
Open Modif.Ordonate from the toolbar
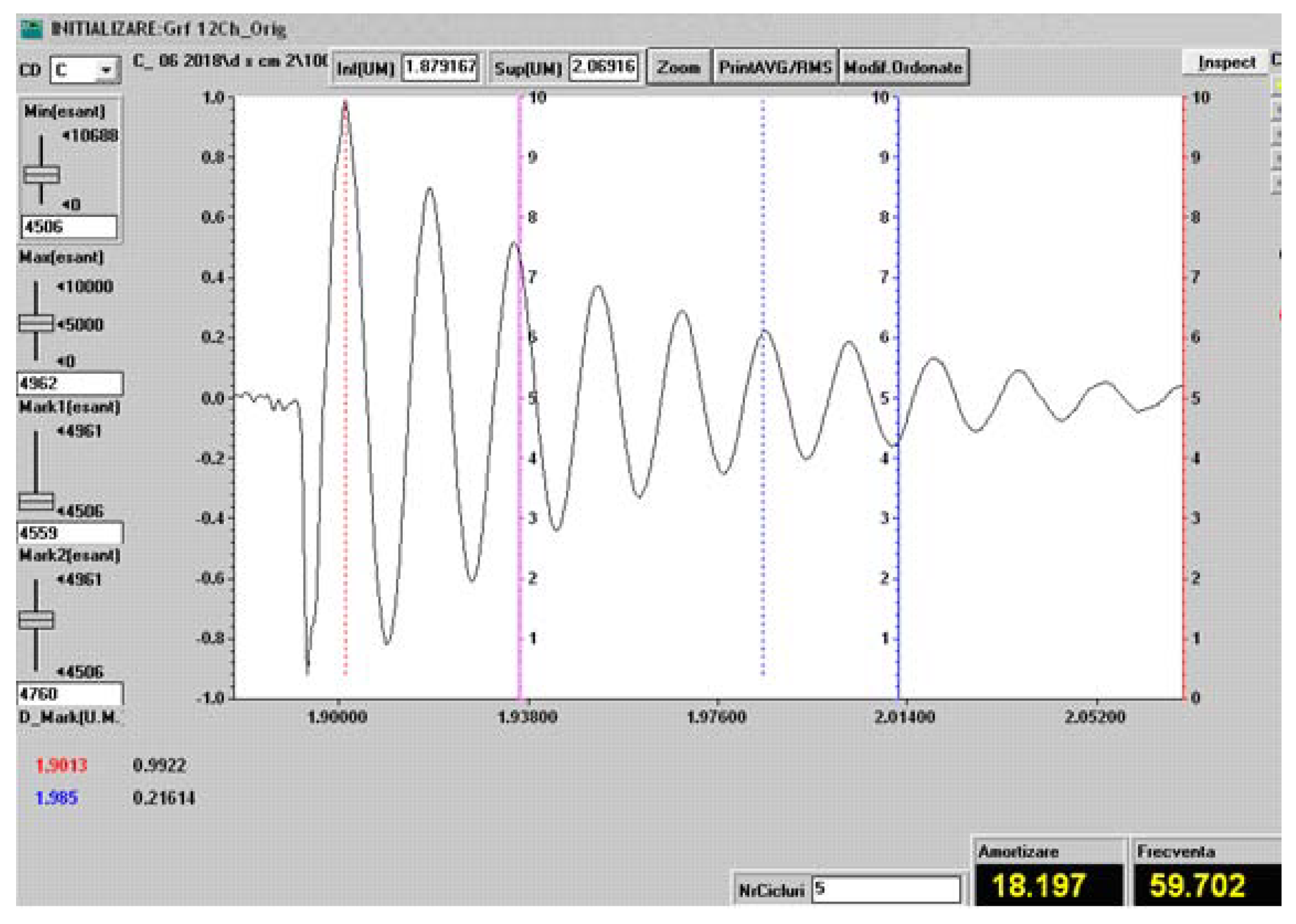click(903, 67)
